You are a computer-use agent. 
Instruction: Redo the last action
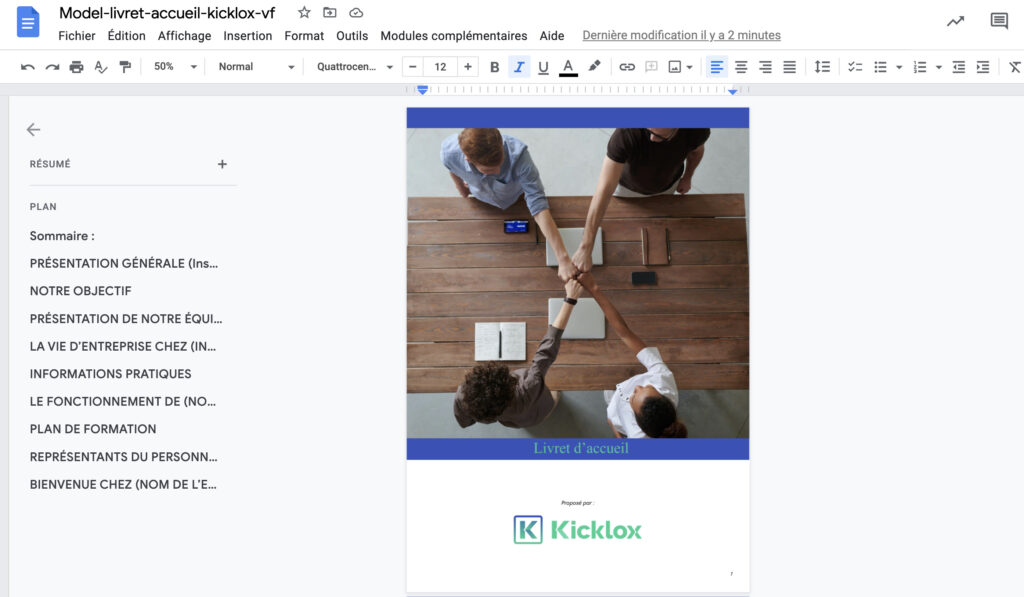[x=52, y=67]
